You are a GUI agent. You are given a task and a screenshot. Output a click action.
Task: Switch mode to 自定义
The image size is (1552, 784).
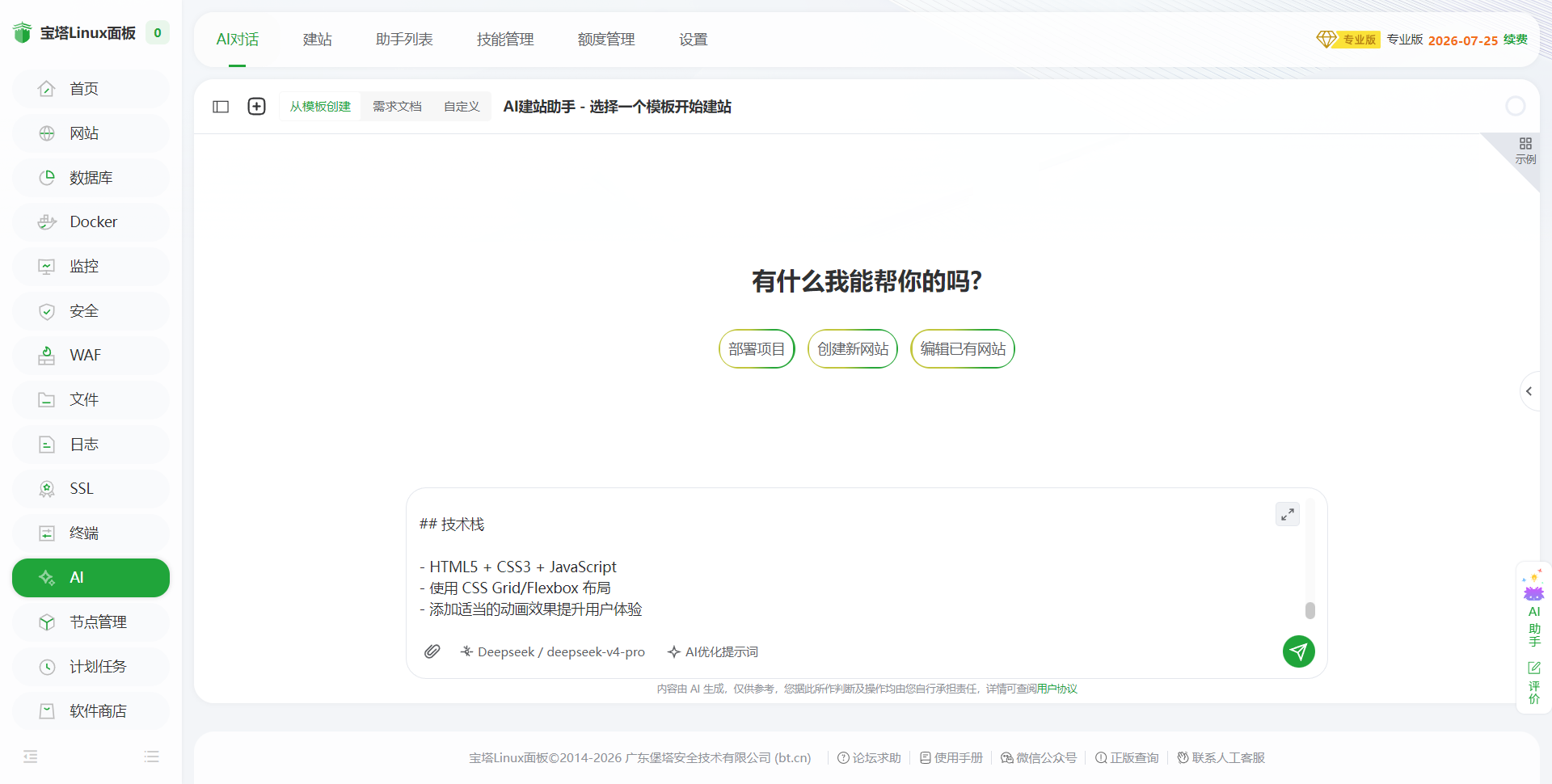point(462,107)
